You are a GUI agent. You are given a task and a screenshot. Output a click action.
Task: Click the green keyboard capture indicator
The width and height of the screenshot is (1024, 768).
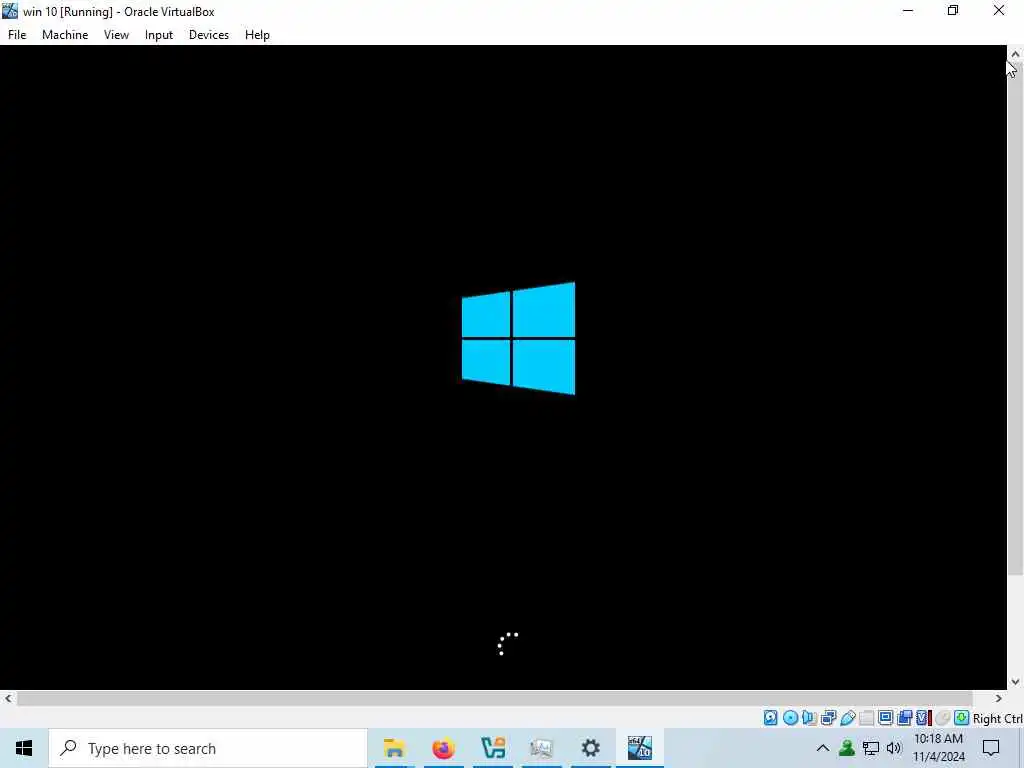point(961,718)
